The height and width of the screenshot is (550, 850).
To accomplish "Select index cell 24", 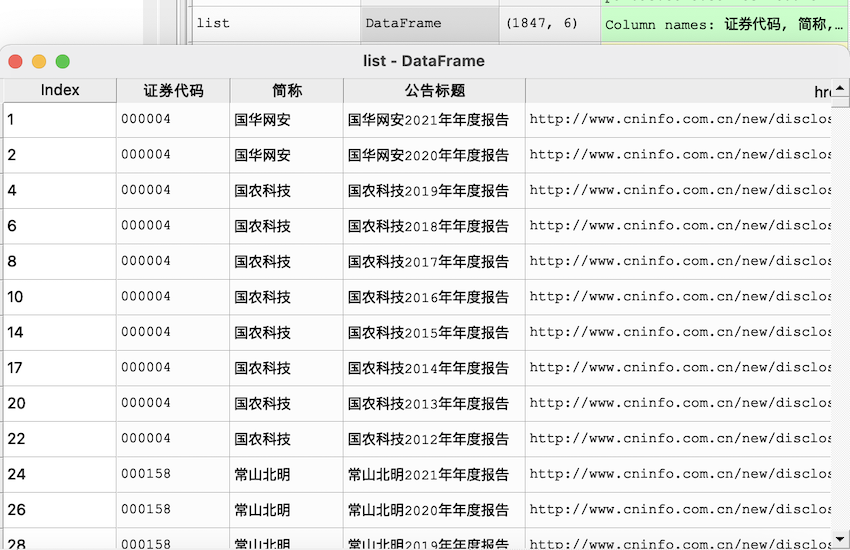I will (x=60, y=475).
